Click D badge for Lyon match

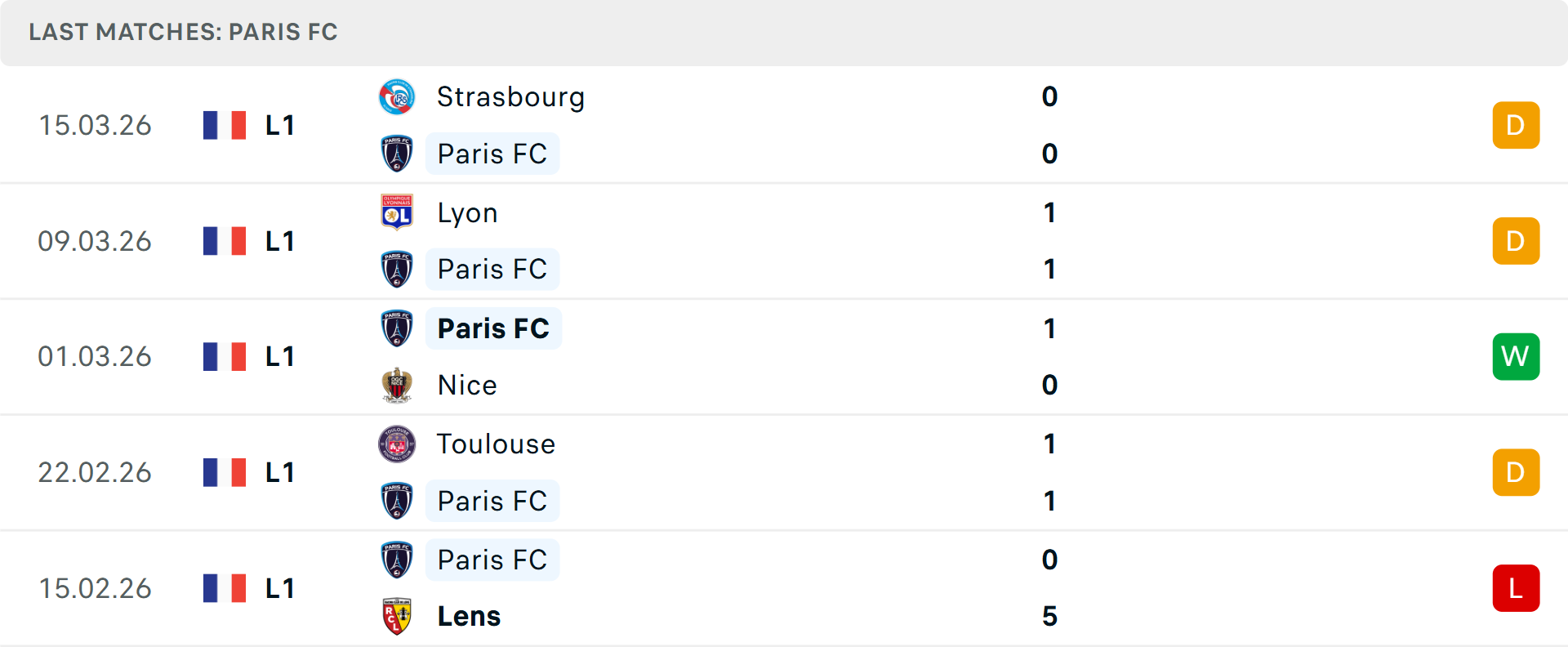[x=1516, y=241]
